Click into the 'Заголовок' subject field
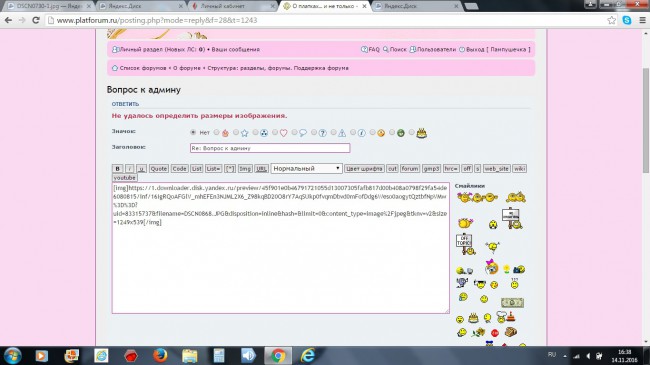650x365 pixels. [270, 148]
